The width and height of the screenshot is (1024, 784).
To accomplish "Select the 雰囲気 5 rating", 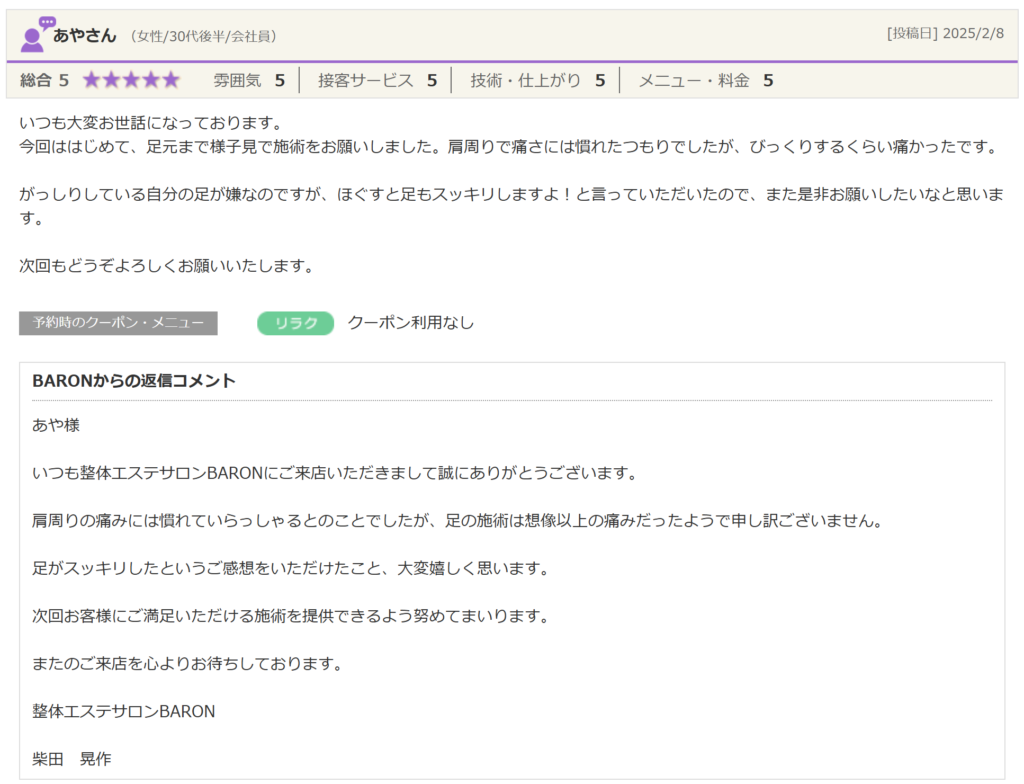I will tap(249, 80).
